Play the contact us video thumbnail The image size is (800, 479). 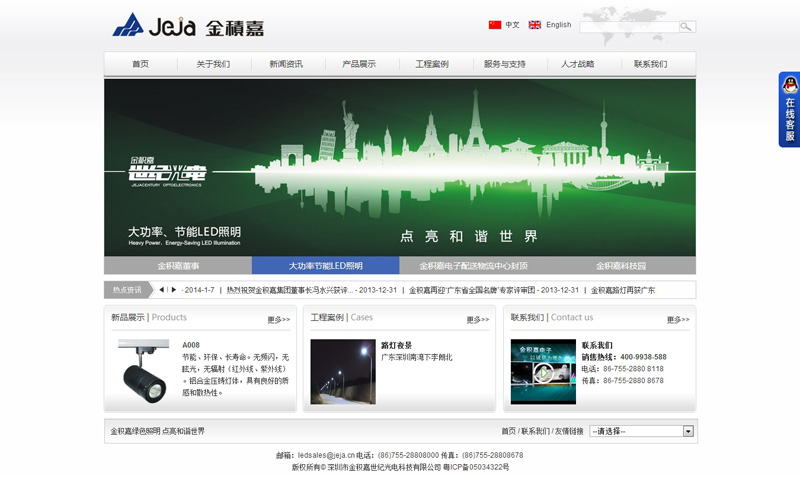pos(543,371)
